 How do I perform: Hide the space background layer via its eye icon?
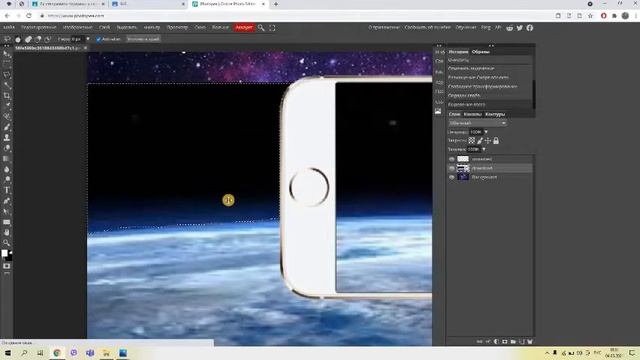coord(451,177)
